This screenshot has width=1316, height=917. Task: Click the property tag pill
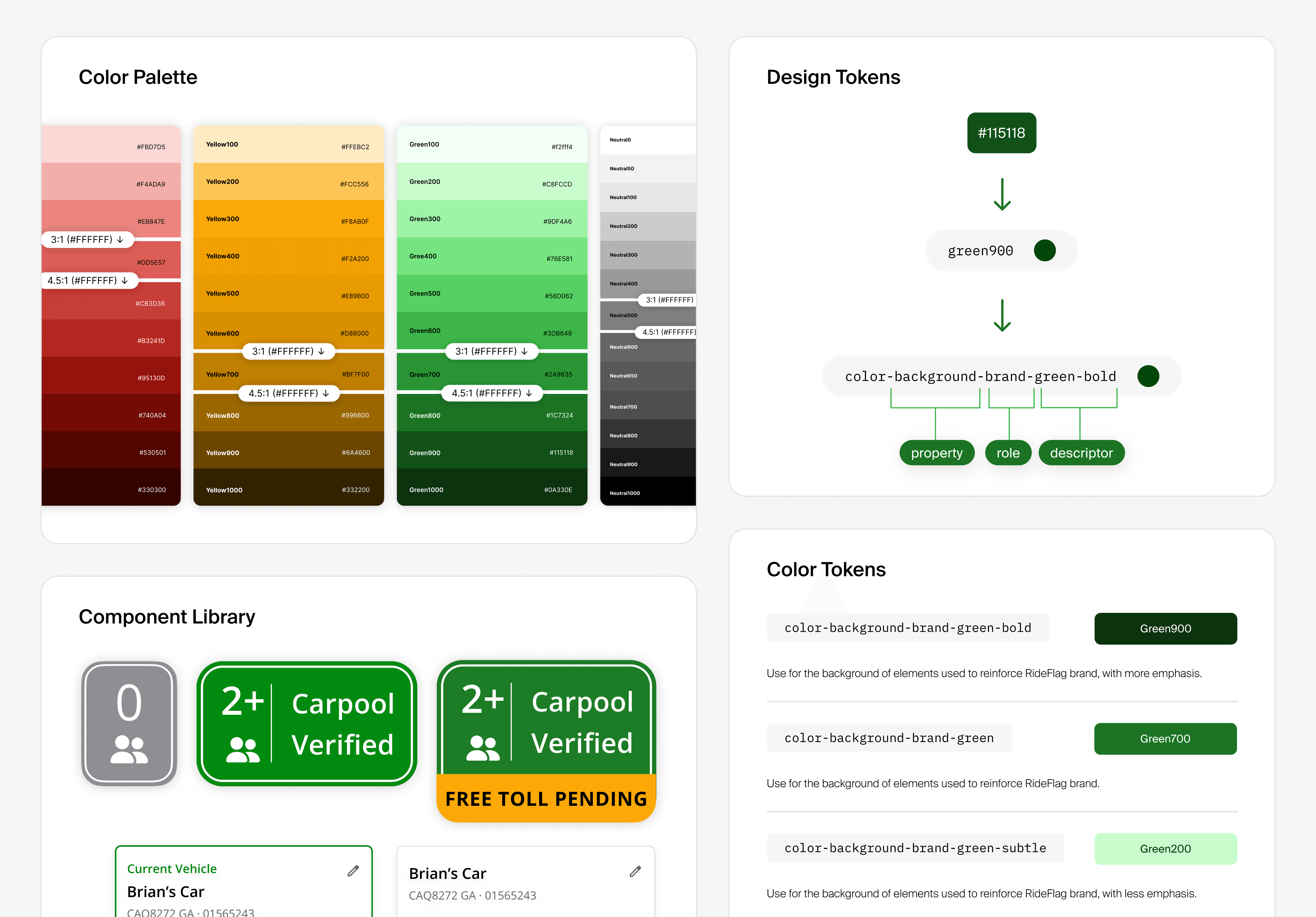(x=937, y=453)
